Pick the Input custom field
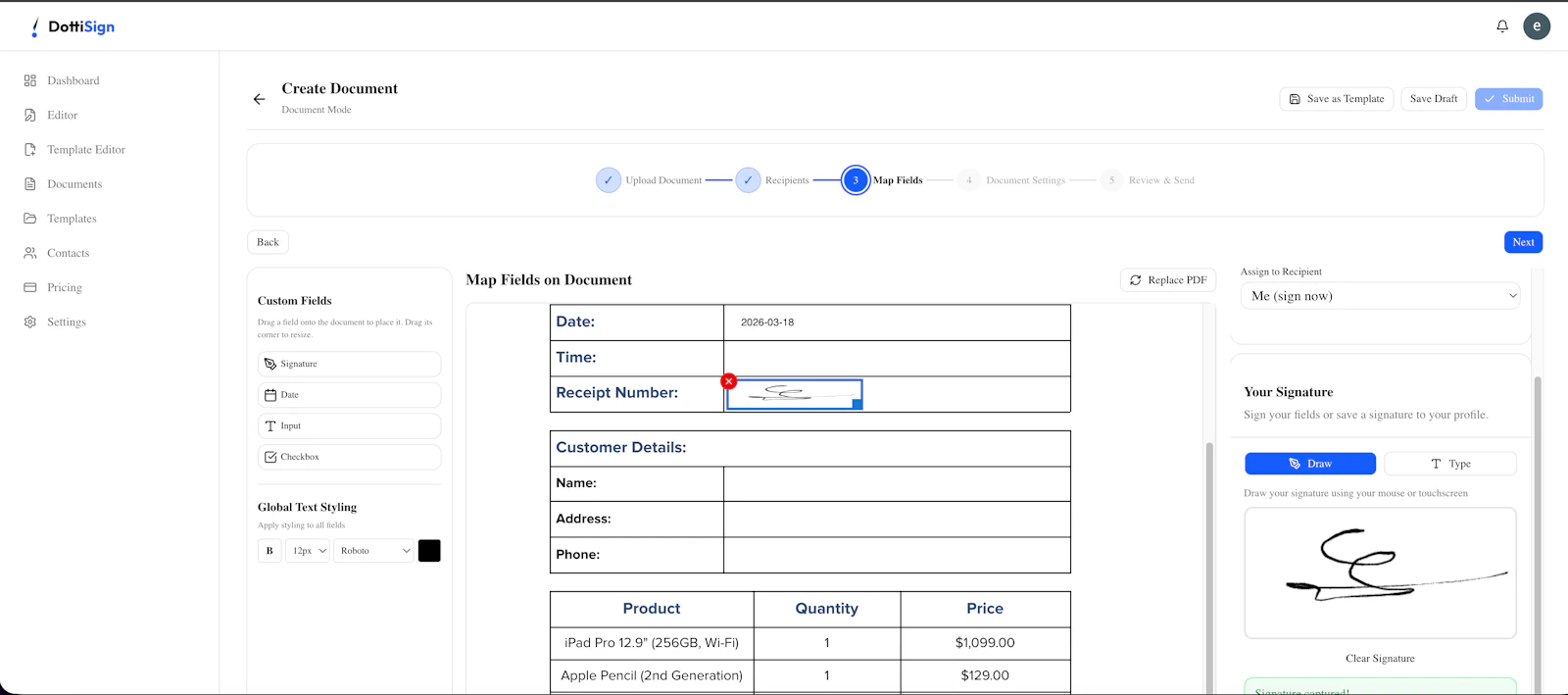The width and height of the screenshot is (1568, 695). tap(349, 426)
